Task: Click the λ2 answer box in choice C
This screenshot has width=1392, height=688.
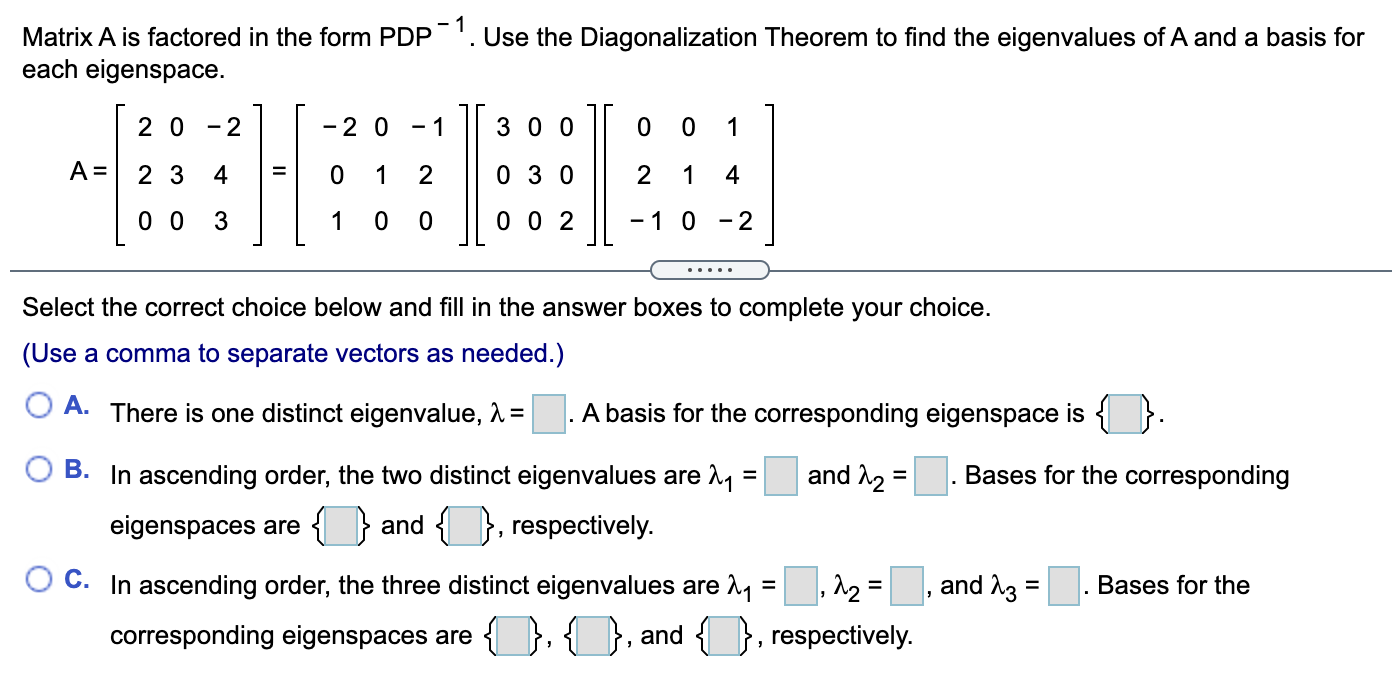Action: pyautogui.click(x=905, y=587)
